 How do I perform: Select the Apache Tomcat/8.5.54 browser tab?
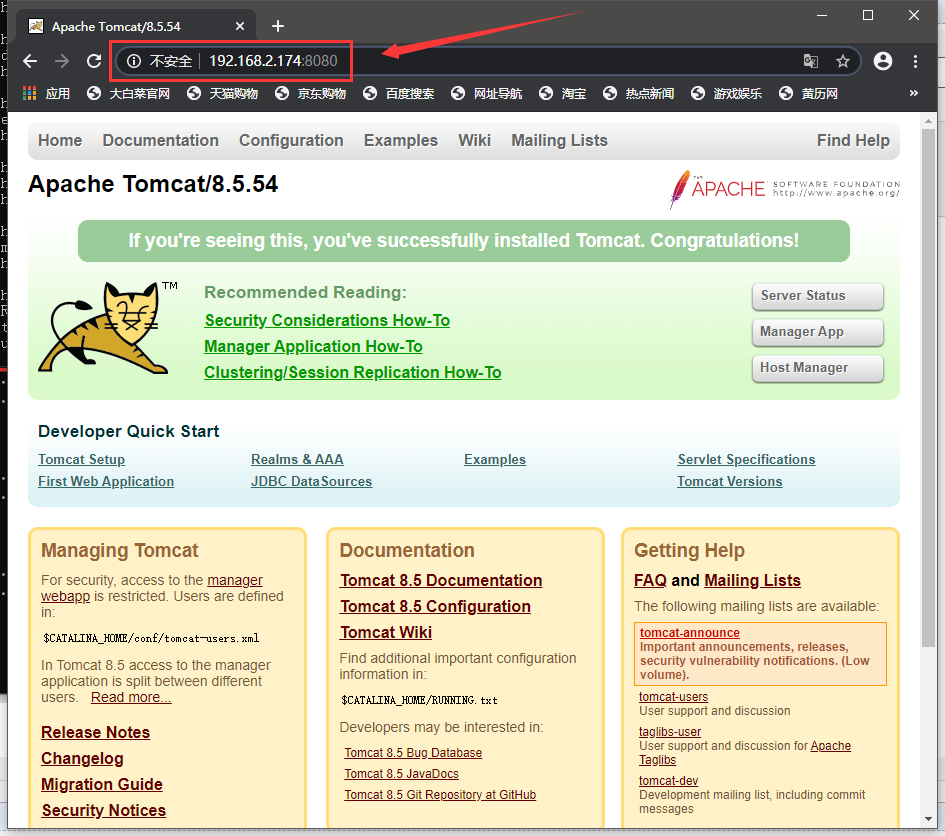tap(134, 26)
